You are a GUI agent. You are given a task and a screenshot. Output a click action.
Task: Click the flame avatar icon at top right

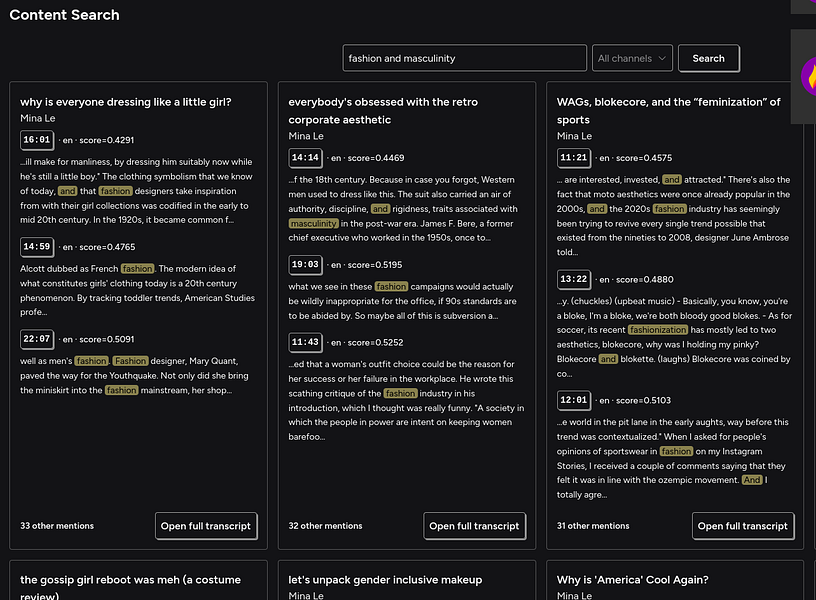pos(808,75)
